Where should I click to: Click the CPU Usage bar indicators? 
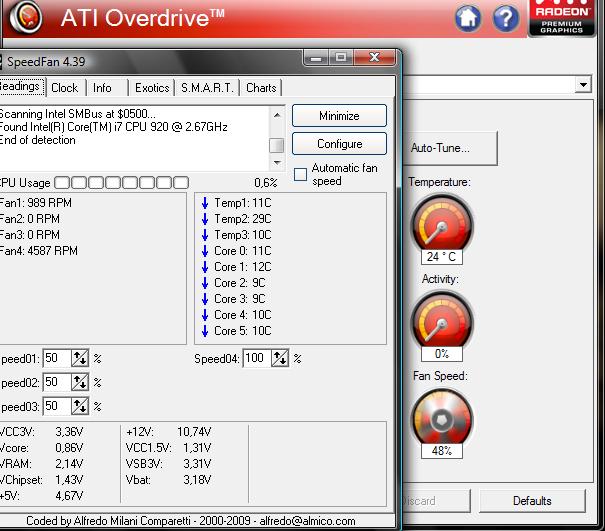click(122, 183)
